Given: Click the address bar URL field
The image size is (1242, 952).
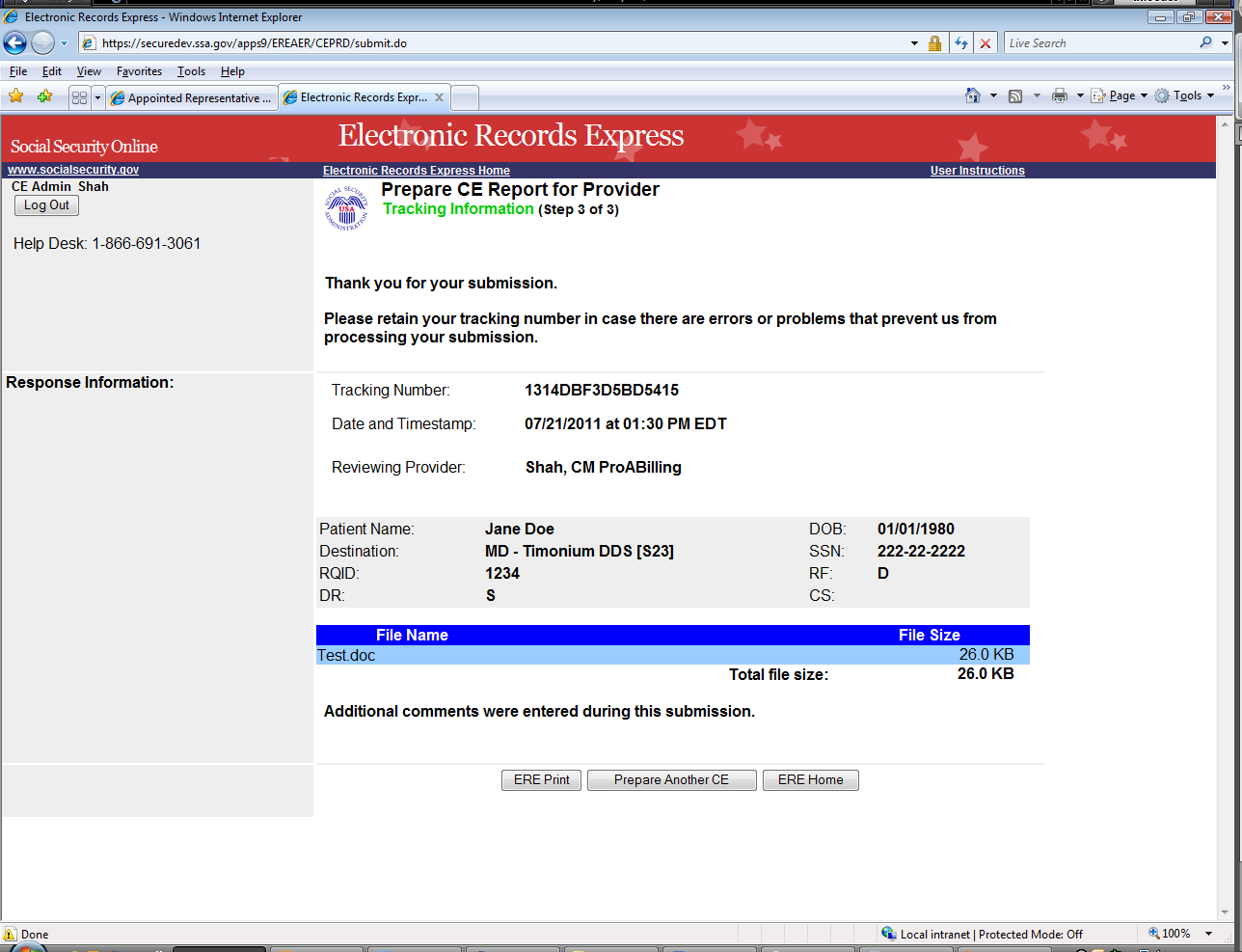Looking at the screenshot, I should point(493,43).
